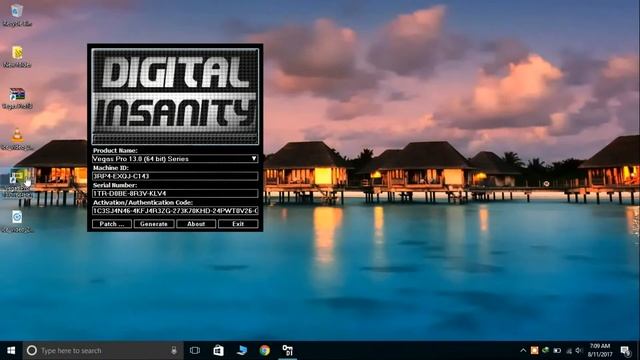The width and height of the screenshot is (640, 360).
Task: Click the Digital Insanity banner logo
Action: pos(175,96)
